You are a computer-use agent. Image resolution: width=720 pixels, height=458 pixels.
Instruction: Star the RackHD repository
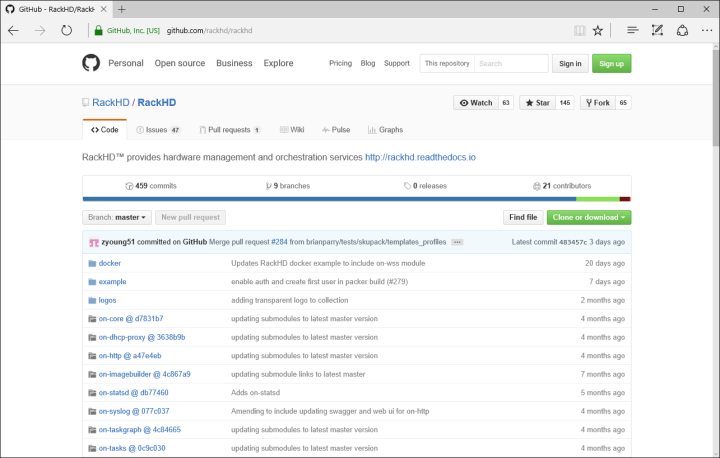(537, 102)
